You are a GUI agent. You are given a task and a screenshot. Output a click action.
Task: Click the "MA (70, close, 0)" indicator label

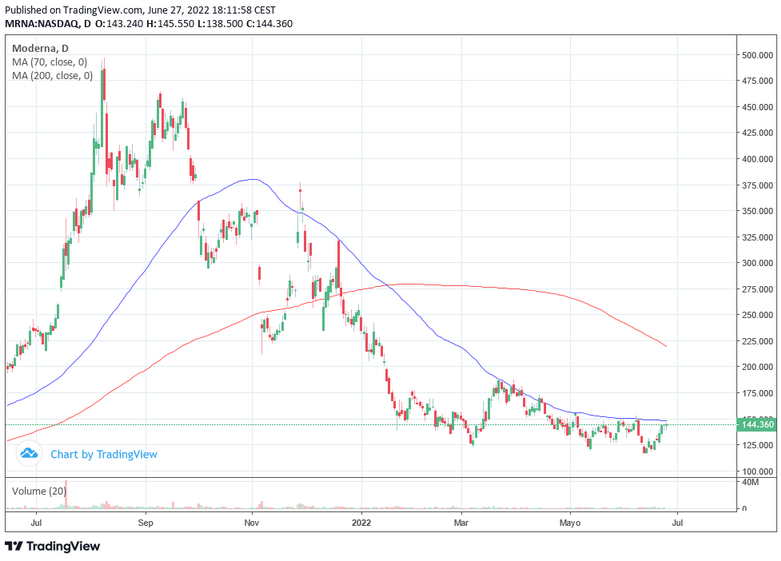pos(49,62)
